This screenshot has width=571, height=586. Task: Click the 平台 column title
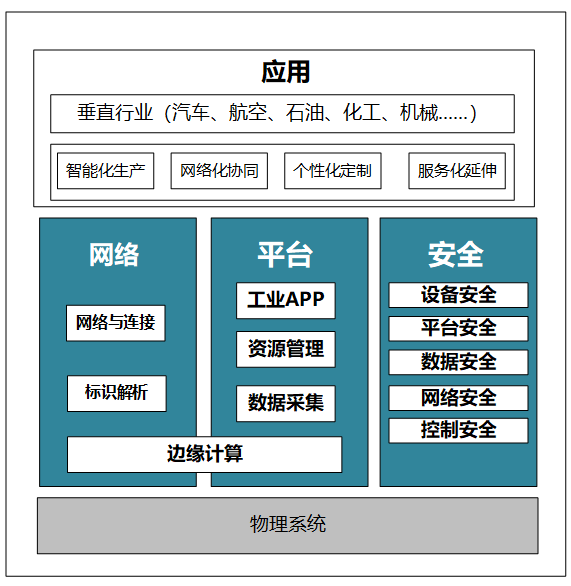click(286, 255)
